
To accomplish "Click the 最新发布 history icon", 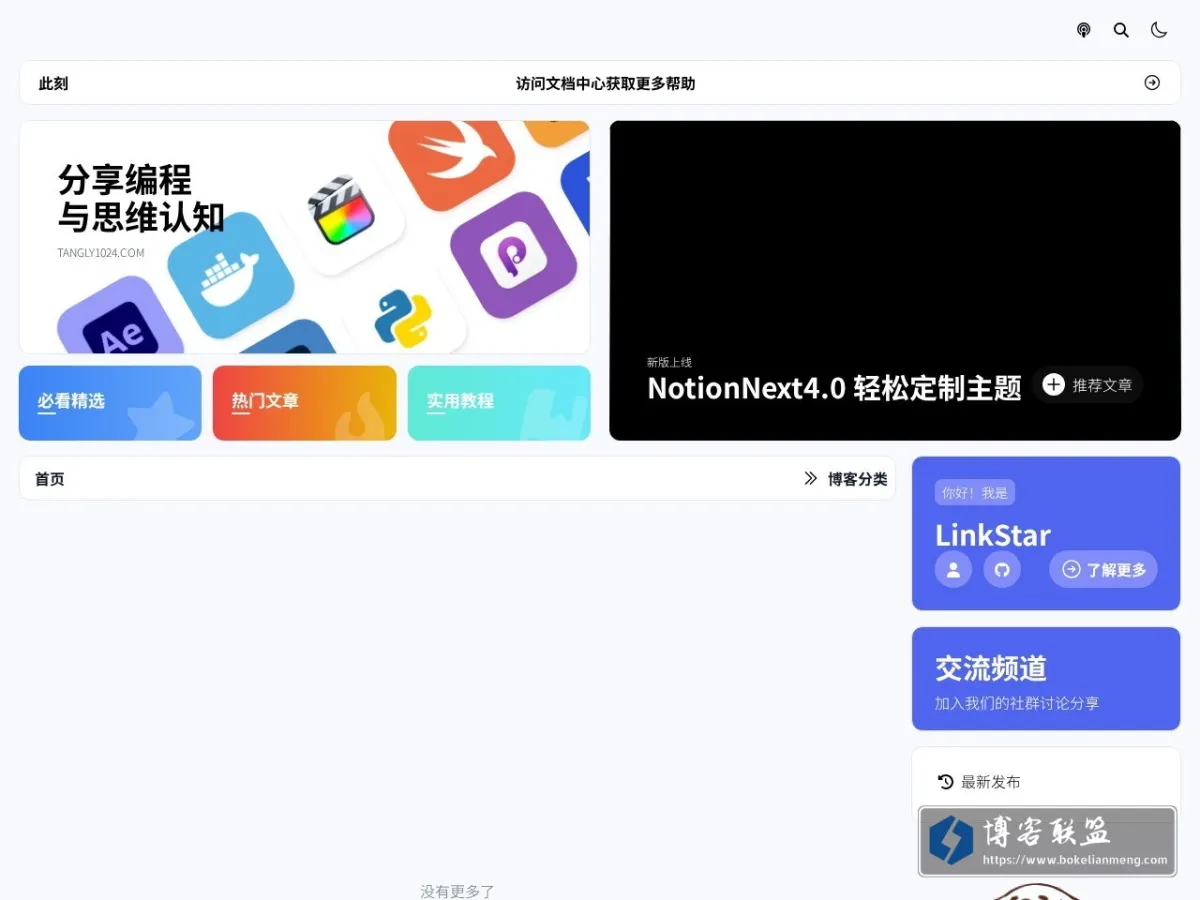I will pos(945,782).
